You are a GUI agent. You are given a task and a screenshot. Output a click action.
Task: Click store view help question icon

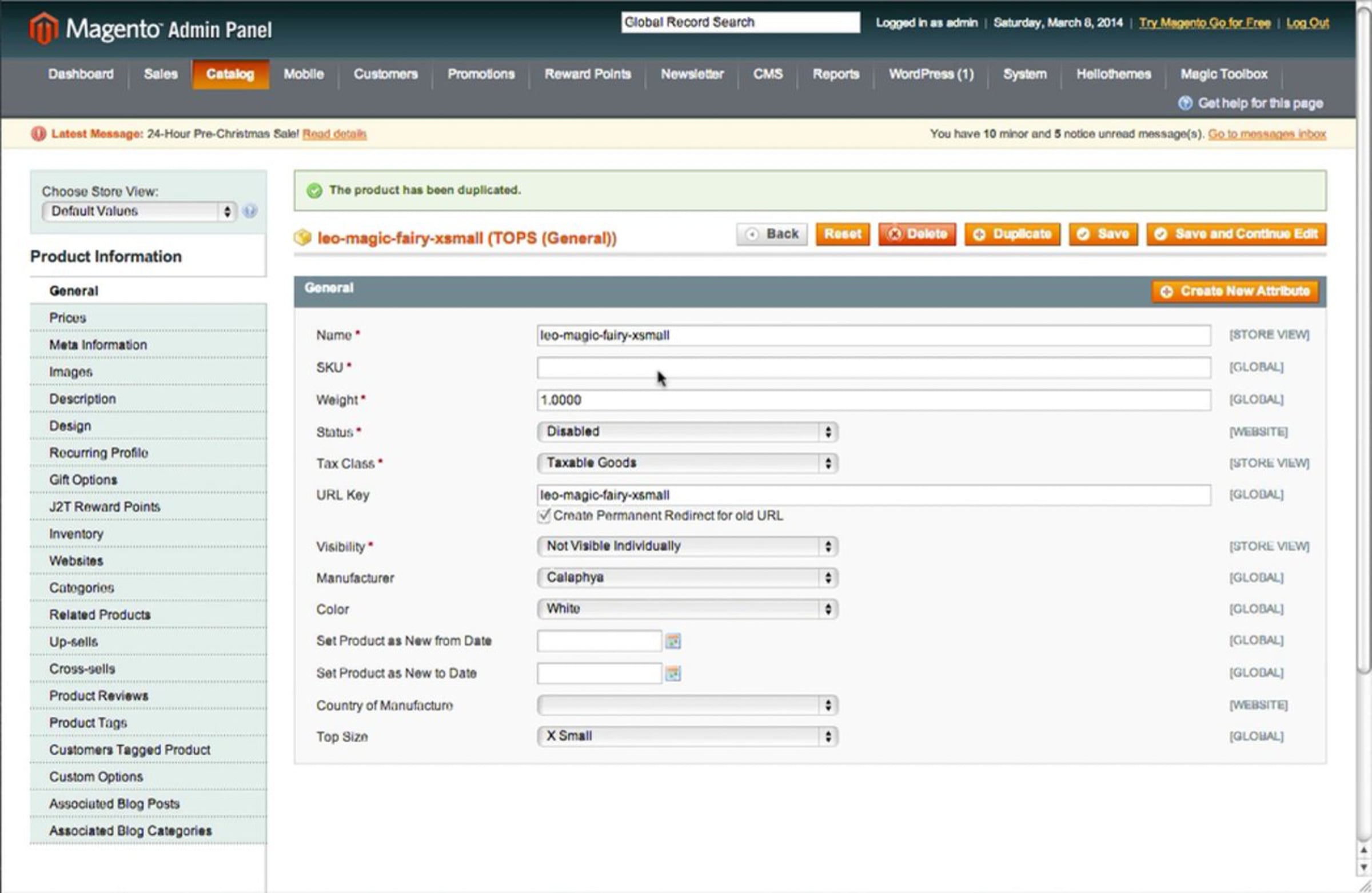[250, 211]
